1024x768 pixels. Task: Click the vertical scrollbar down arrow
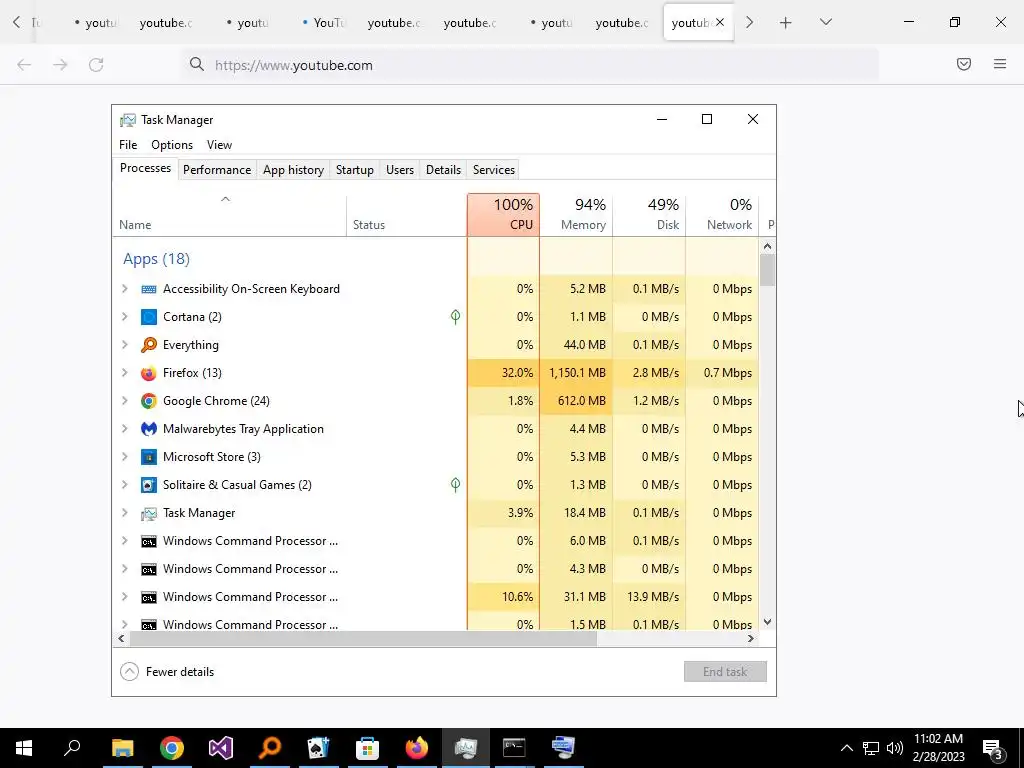coord(767,622)
